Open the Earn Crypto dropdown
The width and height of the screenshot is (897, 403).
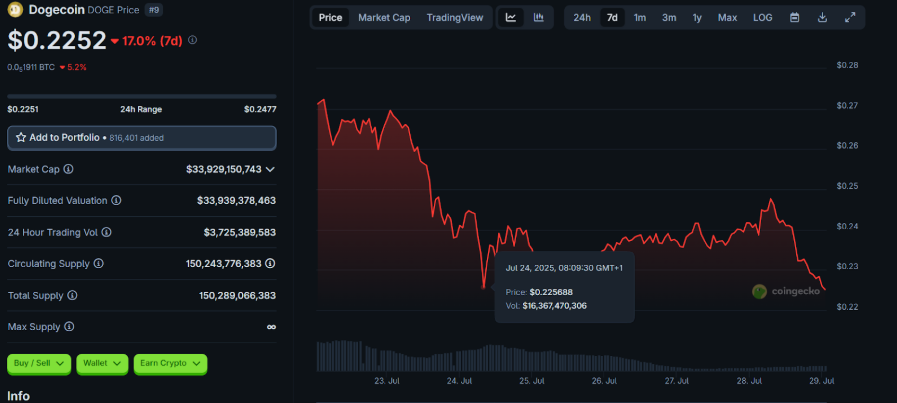[170, 364]
